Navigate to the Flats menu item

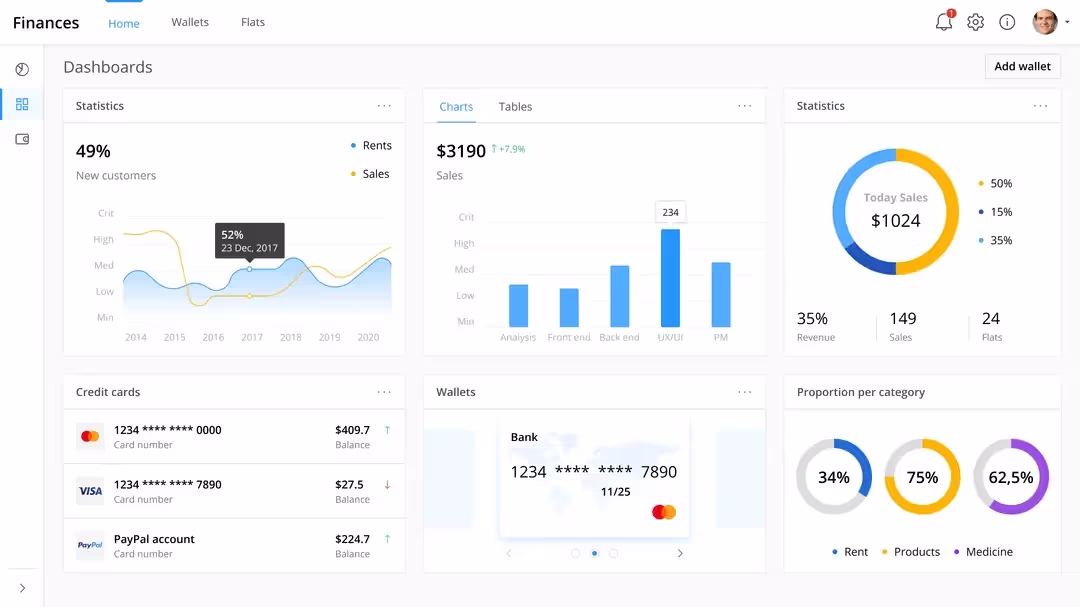click(252, 21)
